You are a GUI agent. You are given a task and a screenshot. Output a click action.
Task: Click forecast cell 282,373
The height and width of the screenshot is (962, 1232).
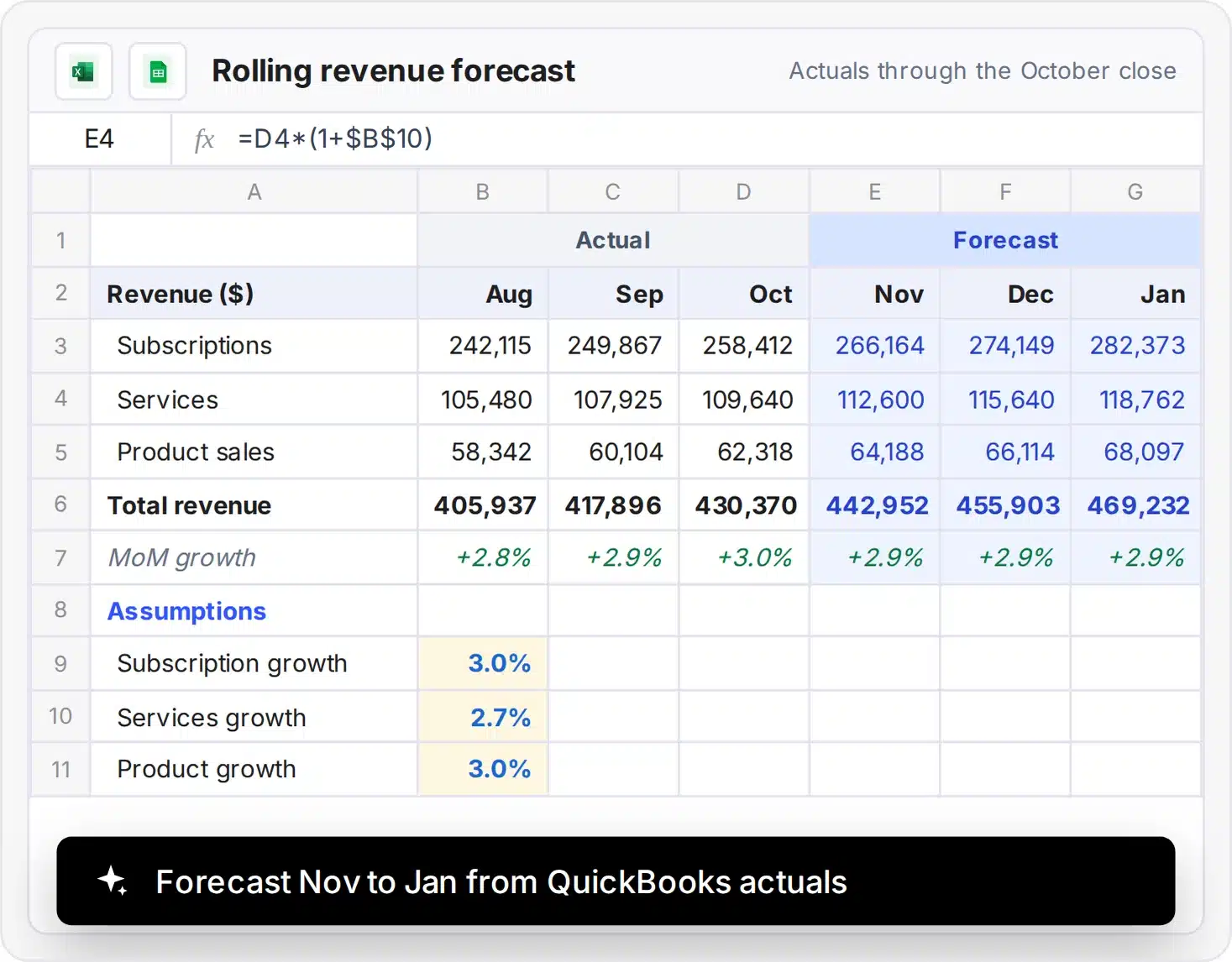(x=1135, y=346)
